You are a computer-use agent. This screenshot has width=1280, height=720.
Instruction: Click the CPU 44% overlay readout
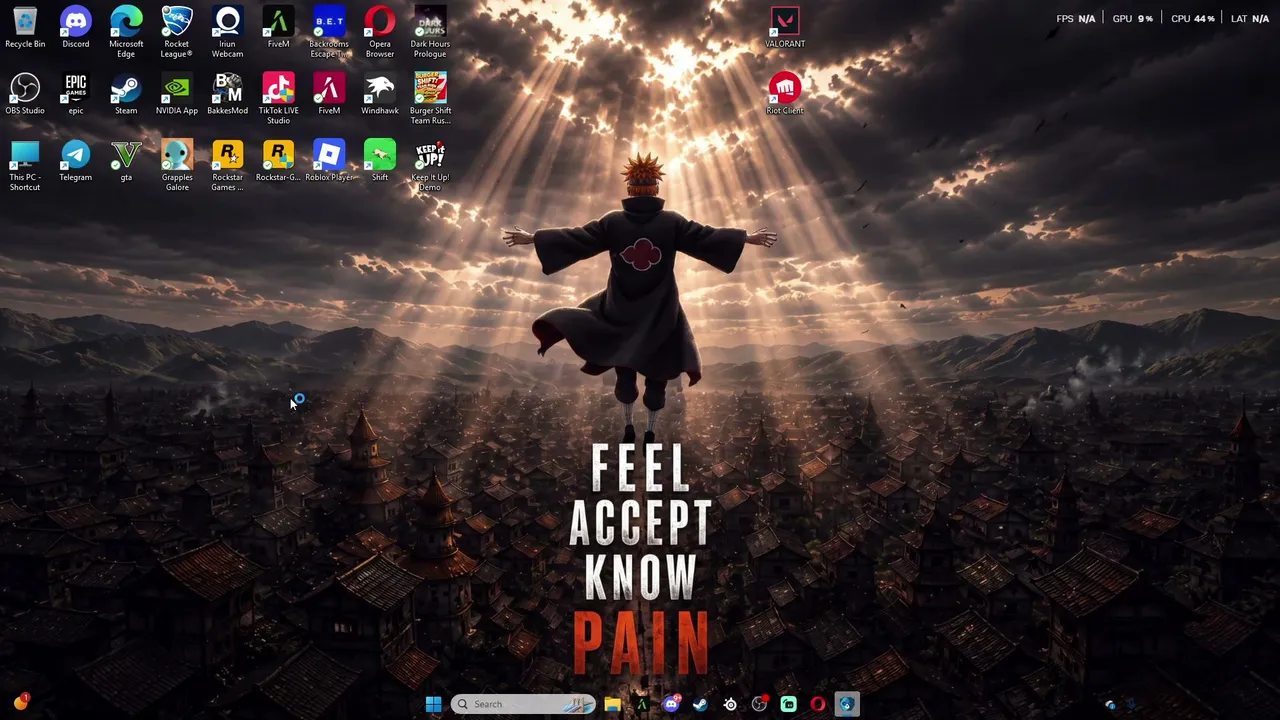1192,19
